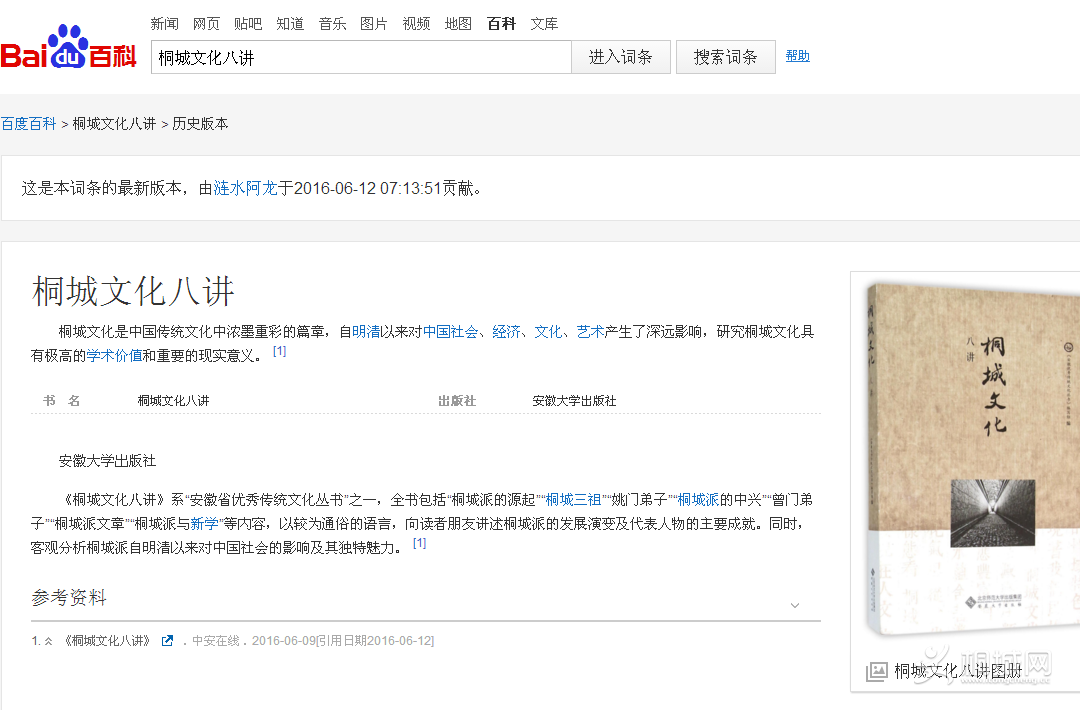Image resolution: width=1080 pixels, height=710 pixels.
Task: Open the 《桐城文化八讲》 reference link
Action: [107, 641]
